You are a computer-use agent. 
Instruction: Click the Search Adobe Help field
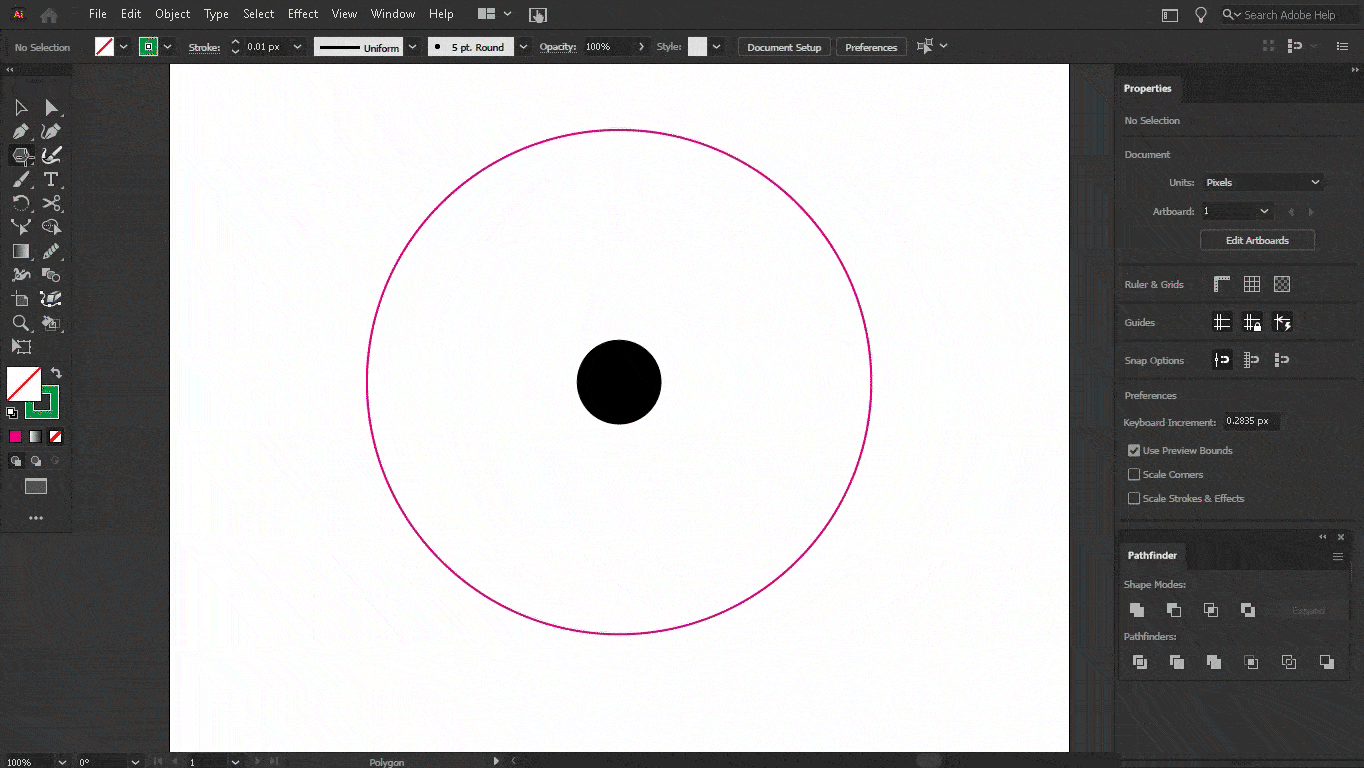(x=1290, y=15)
